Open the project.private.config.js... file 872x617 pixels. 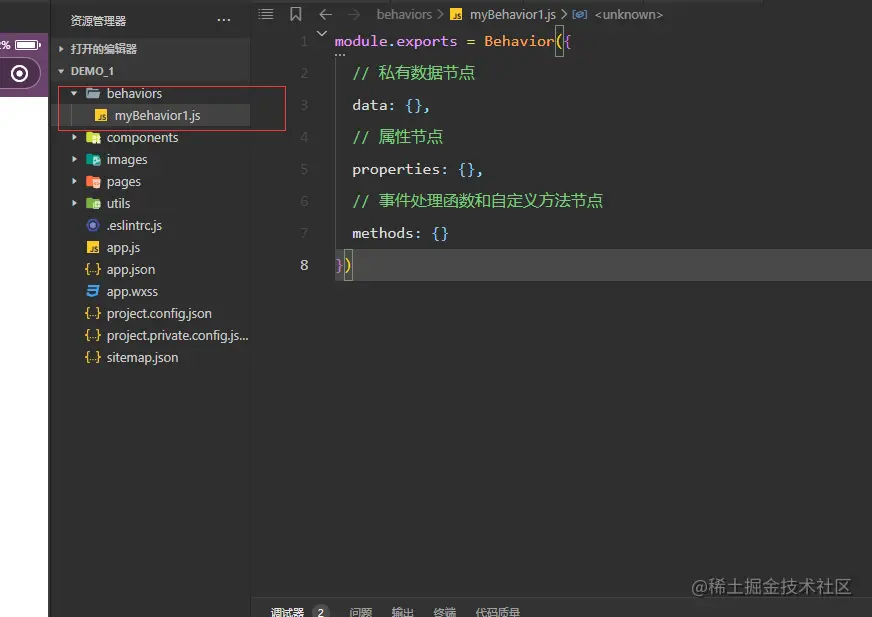tap(177, 335)
